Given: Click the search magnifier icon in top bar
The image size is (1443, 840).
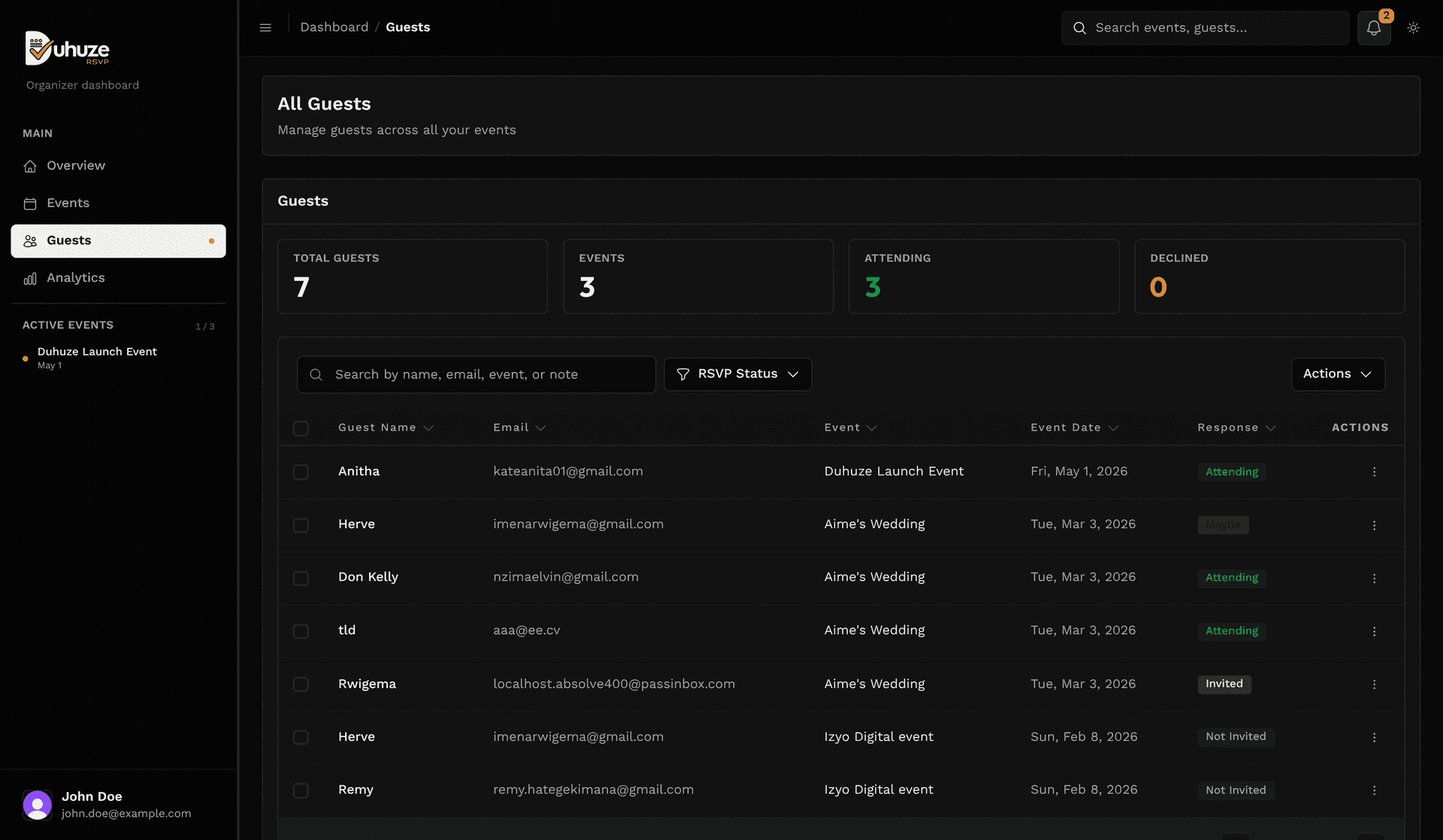Looking at the screenshot, I should [x=1079, y=28].
